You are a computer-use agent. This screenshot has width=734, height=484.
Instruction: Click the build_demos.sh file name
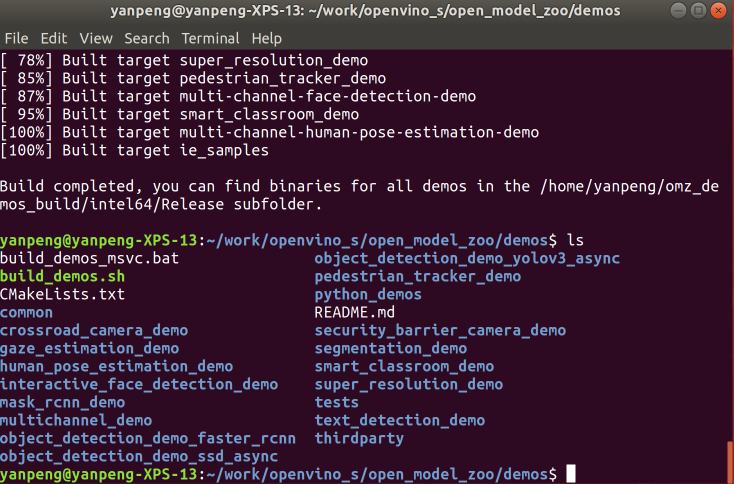[63, 276]
